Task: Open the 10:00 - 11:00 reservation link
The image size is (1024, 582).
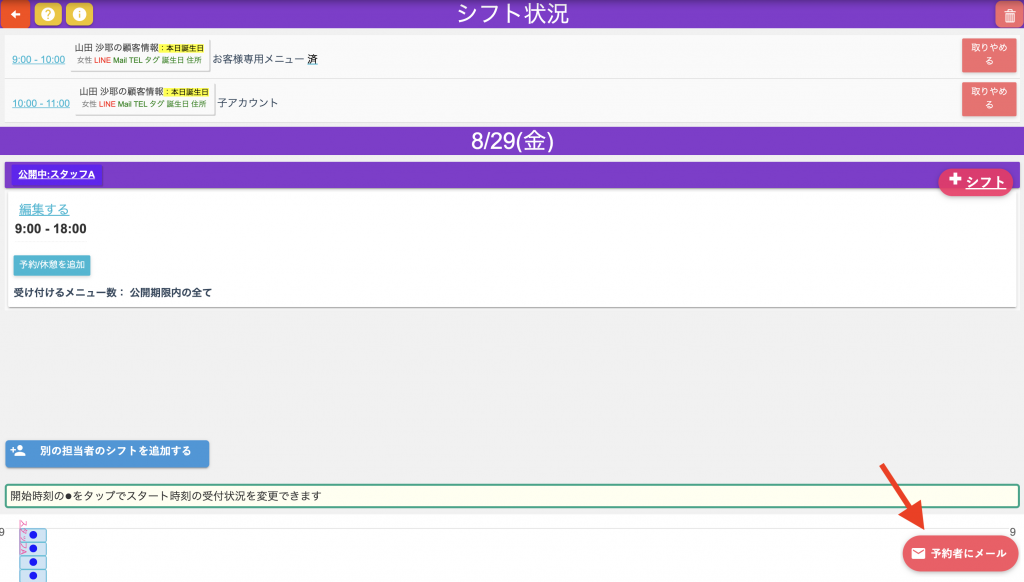Action: [x=40, y=104]
